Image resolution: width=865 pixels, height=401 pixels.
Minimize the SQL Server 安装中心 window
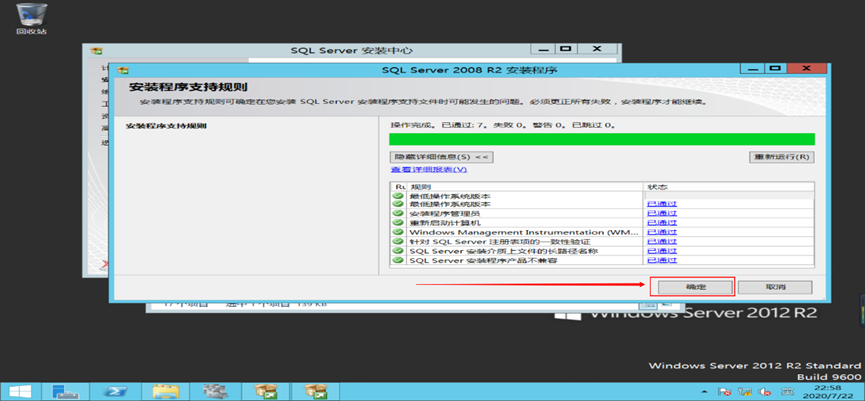pyautogui.click(x=543, y=49)
